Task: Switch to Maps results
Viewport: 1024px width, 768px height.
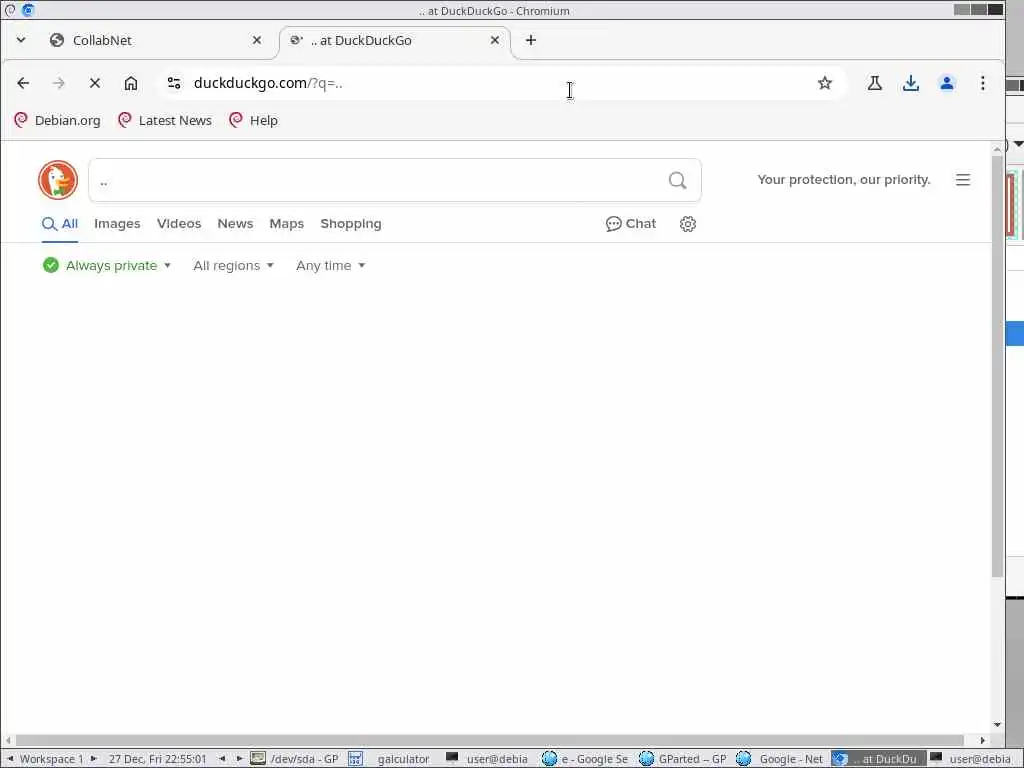Action: 287,224
